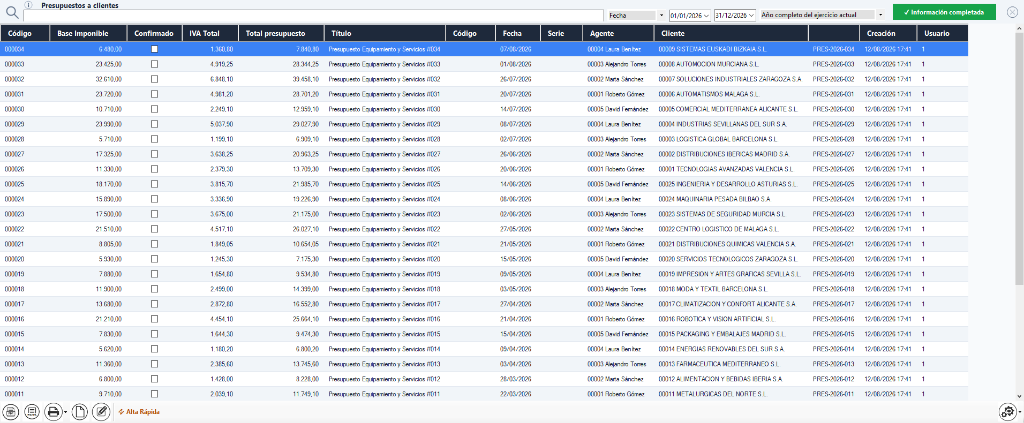1024x423 pixels.
Task: Click total presupuesto value 25.664,10
Action: click(x=307, y=319)
